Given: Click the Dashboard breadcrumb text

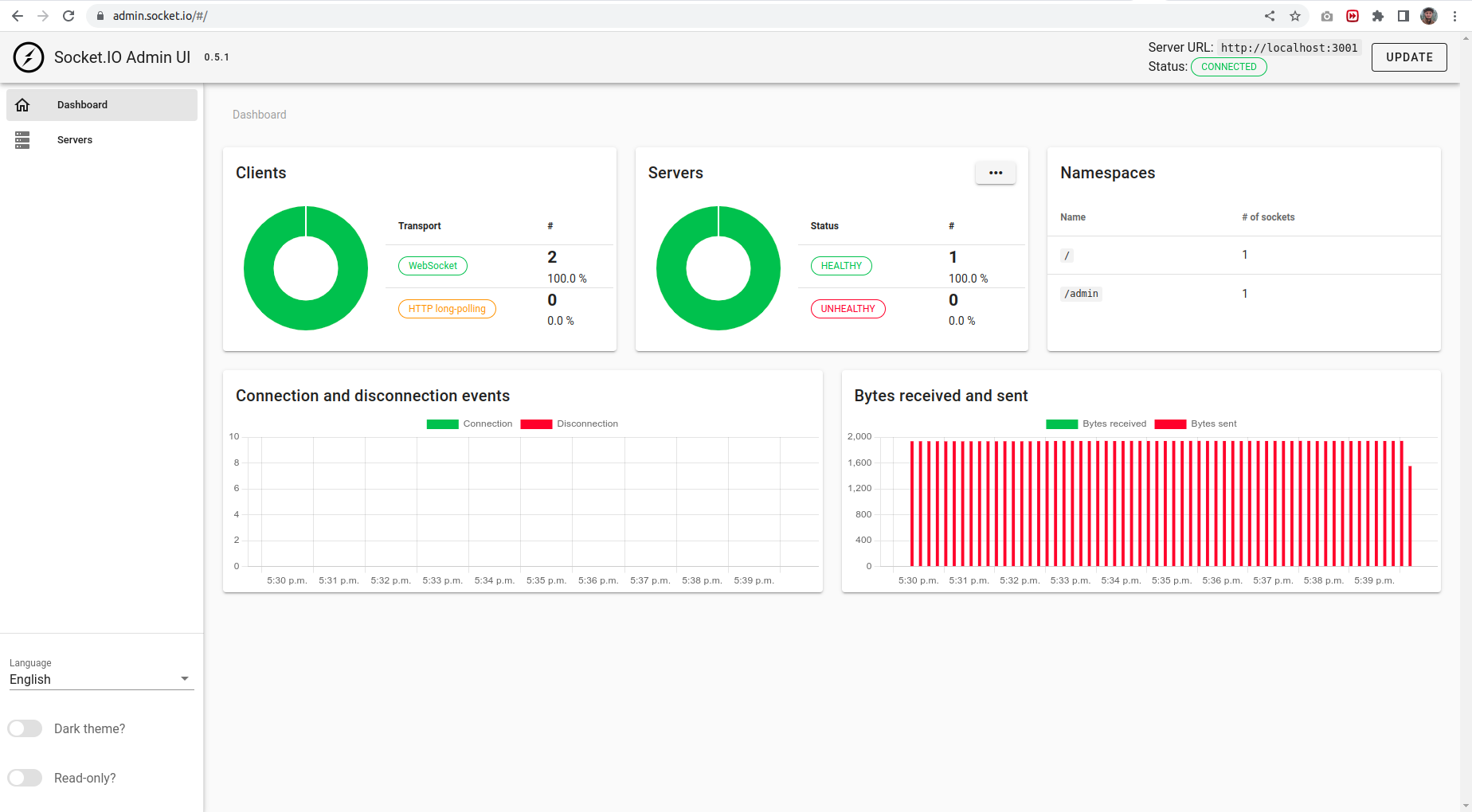Looking at the screenshot, I should tap(260, 115).
